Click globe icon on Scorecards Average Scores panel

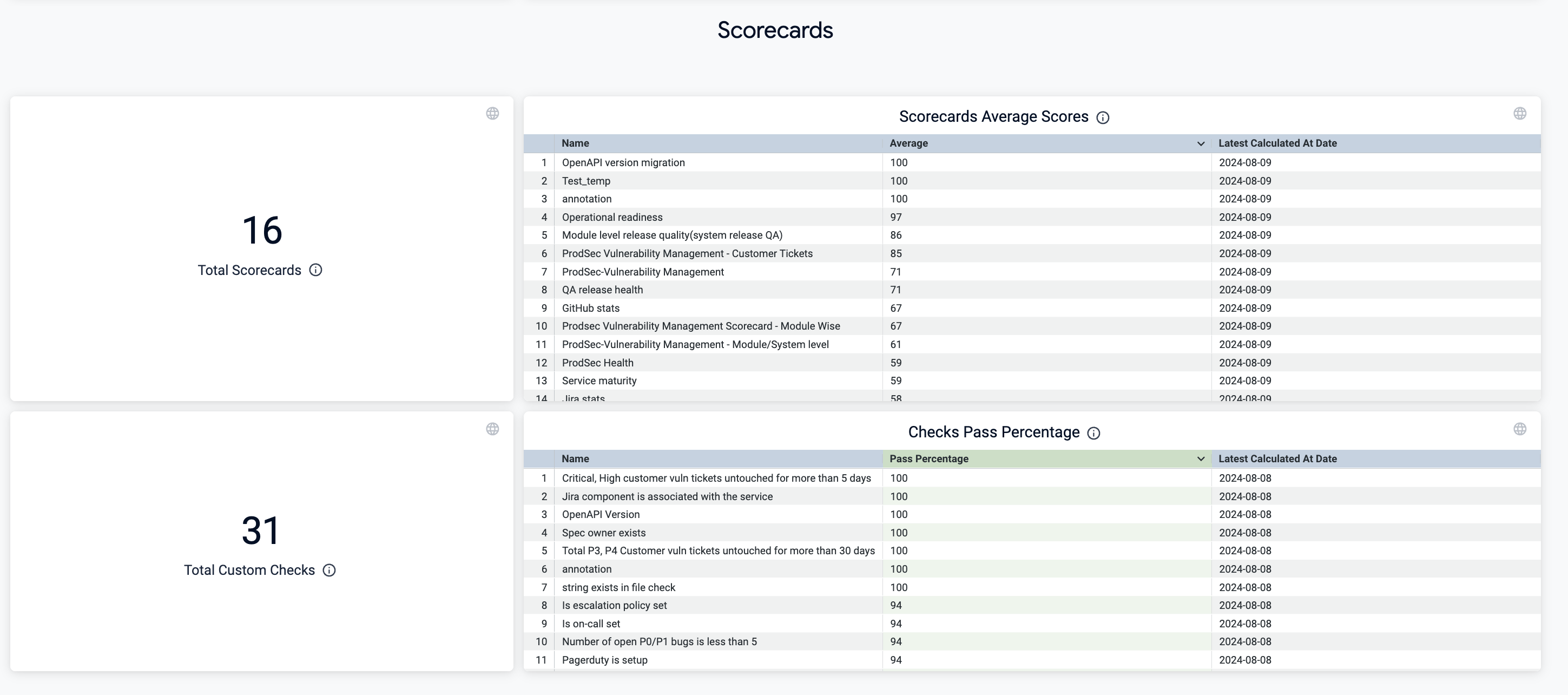1519,113
